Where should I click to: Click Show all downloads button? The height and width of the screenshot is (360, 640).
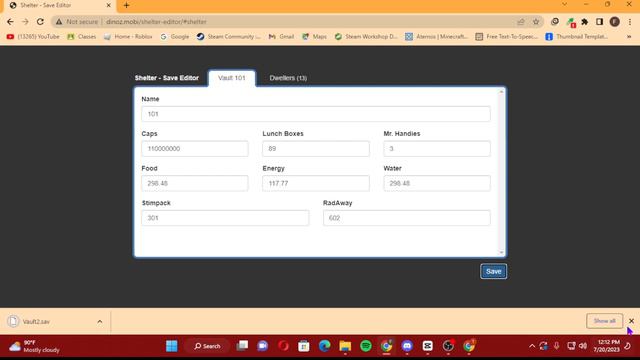coord(604,321)
